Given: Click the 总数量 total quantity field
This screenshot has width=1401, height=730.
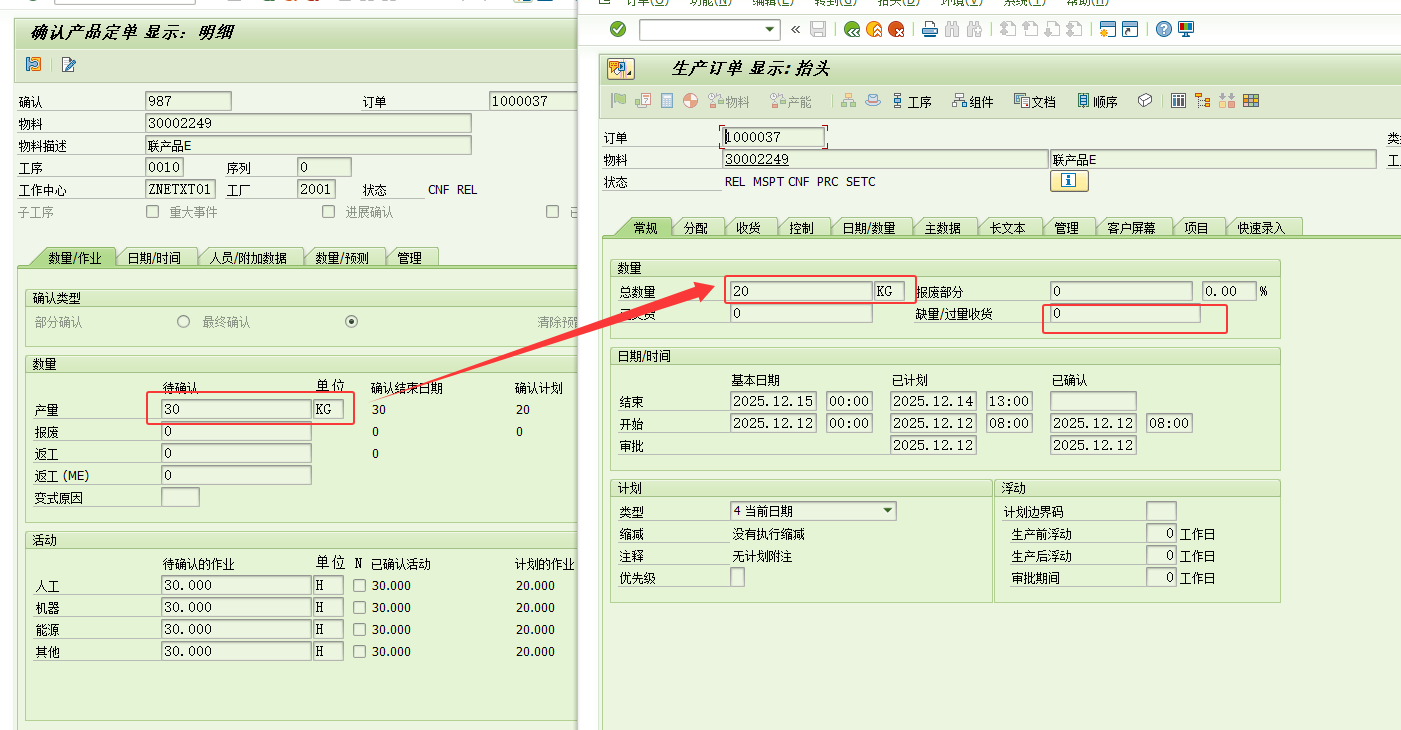Looking at the screenshot, I should 800,291.
